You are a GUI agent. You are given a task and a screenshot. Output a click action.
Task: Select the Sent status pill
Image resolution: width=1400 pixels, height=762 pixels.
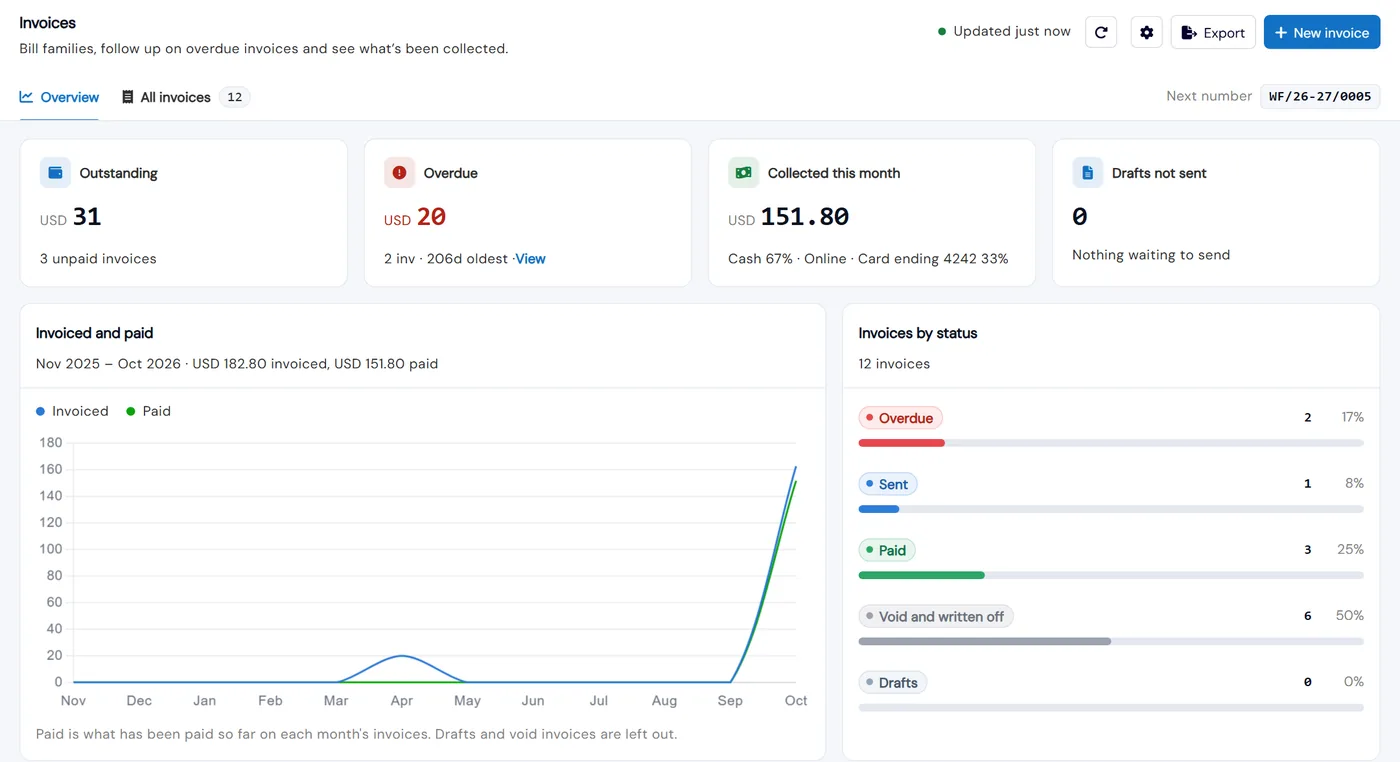tap(888, 484)
